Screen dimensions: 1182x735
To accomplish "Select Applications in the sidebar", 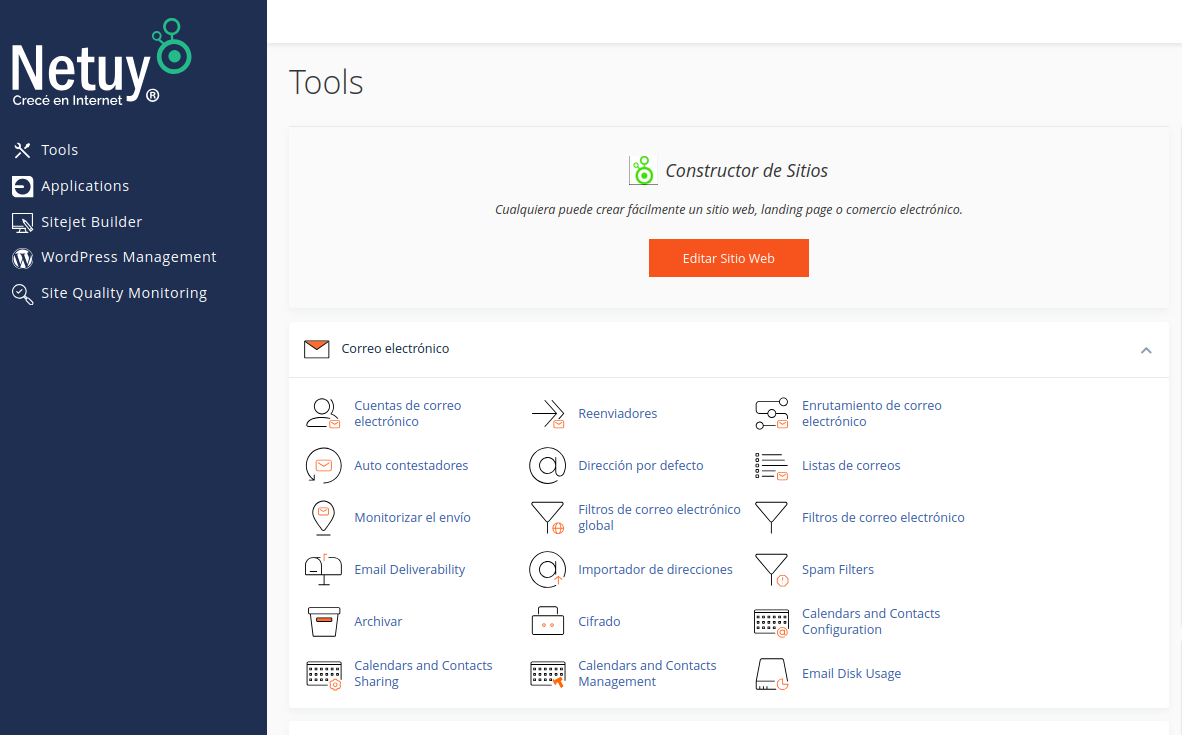I will pos(85,186).
